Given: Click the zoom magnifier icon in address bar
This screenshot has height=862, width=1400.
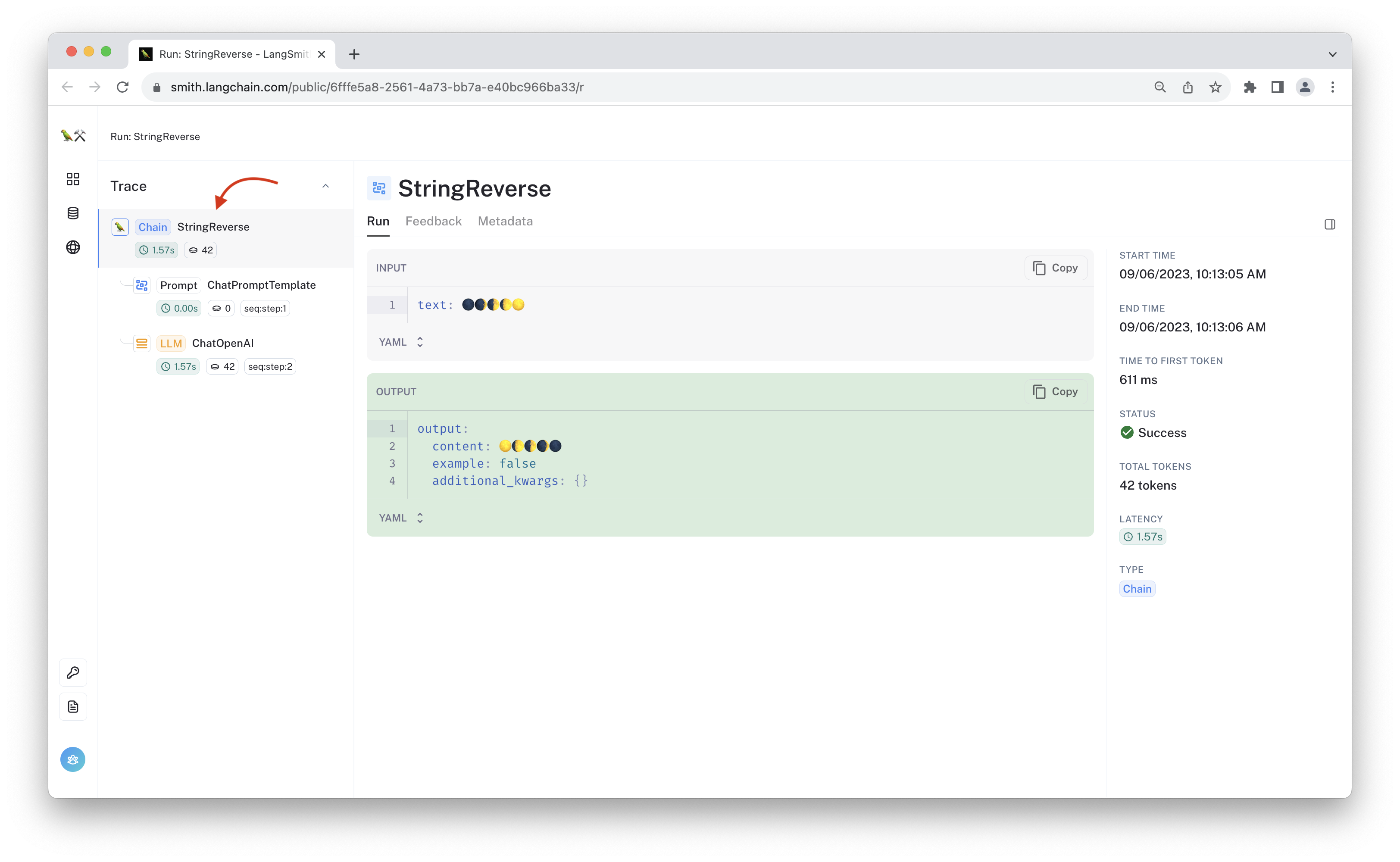Looking at the screenshot, I should coord(1160,87).
